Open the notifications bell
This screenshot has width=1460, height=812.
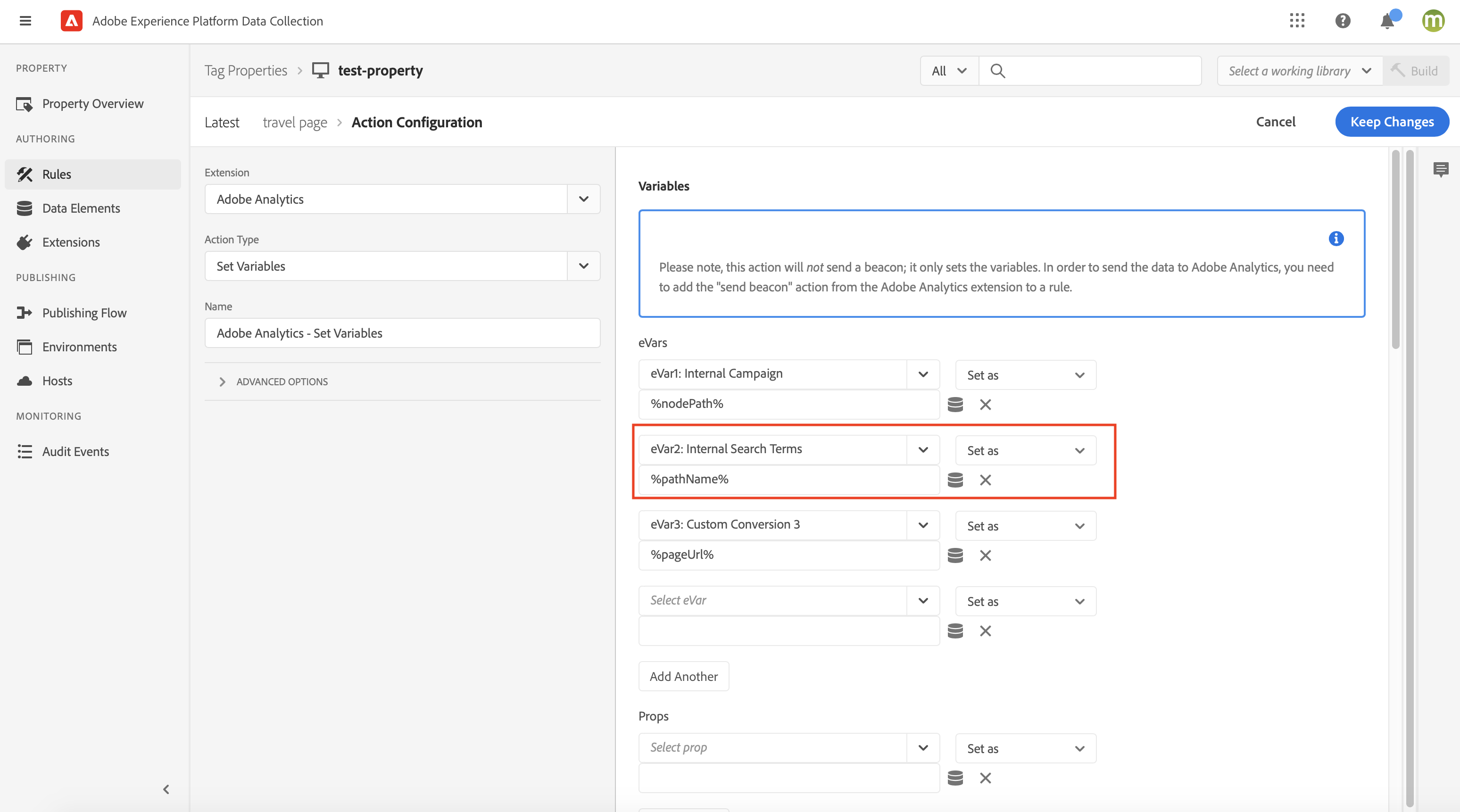pyautogui.click(x=1387, y=21)
